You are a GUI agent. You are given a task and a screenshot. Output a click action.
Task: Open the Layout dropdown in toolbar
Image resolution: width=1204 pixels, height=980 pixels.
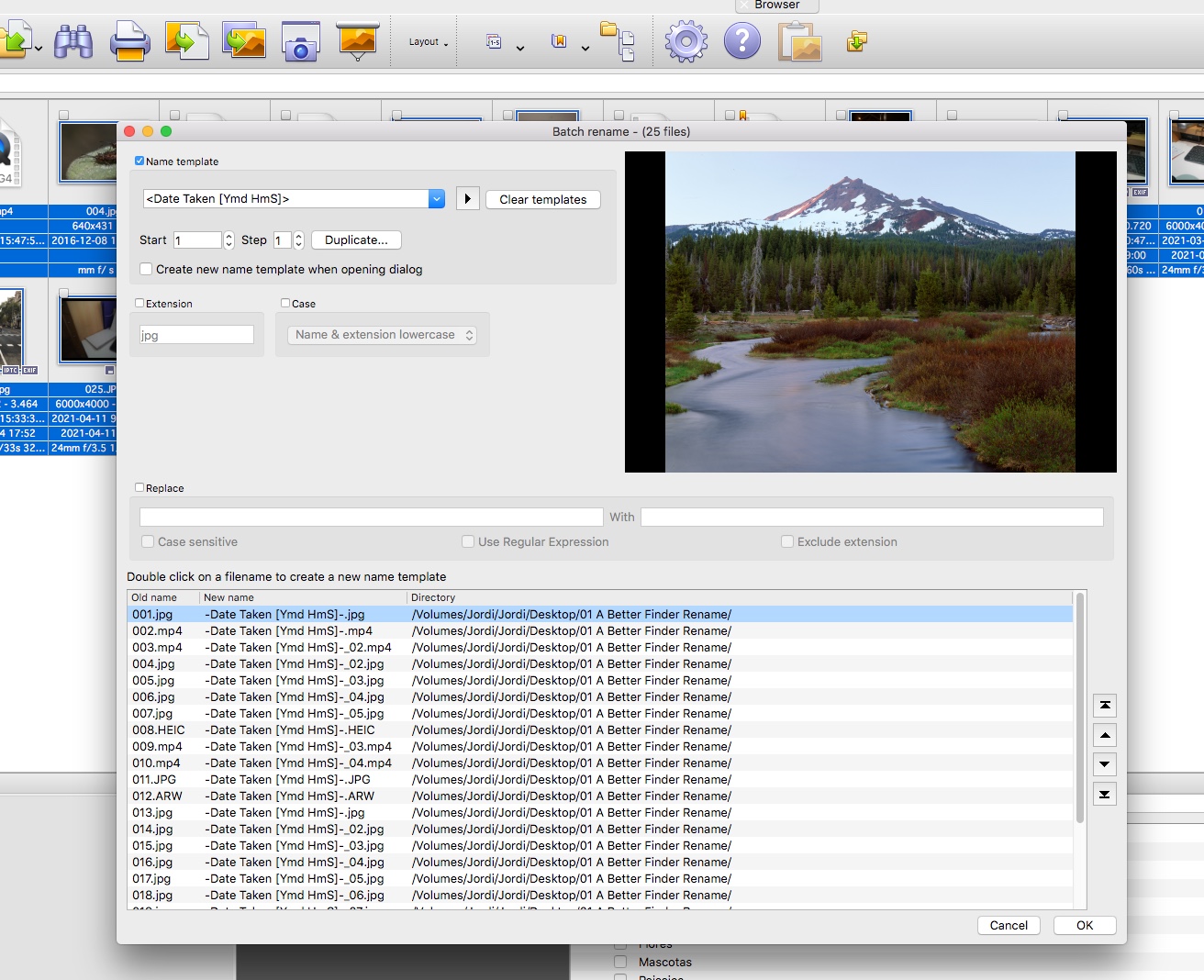(428, 42)
